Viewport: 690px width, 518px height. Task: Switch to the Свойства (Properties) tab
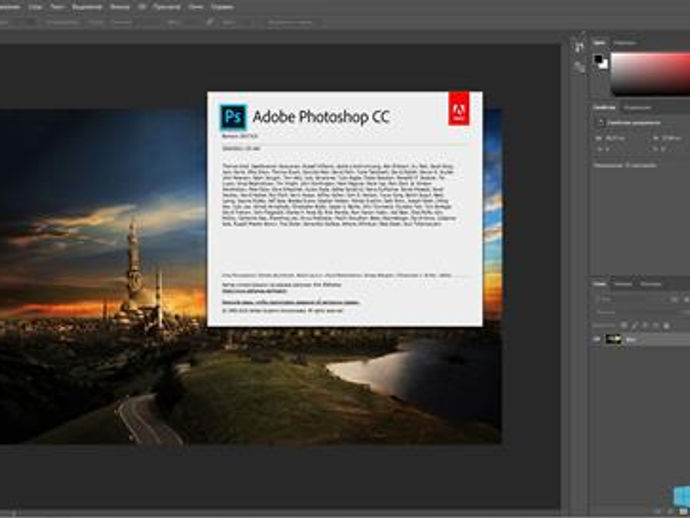[604, 107]
